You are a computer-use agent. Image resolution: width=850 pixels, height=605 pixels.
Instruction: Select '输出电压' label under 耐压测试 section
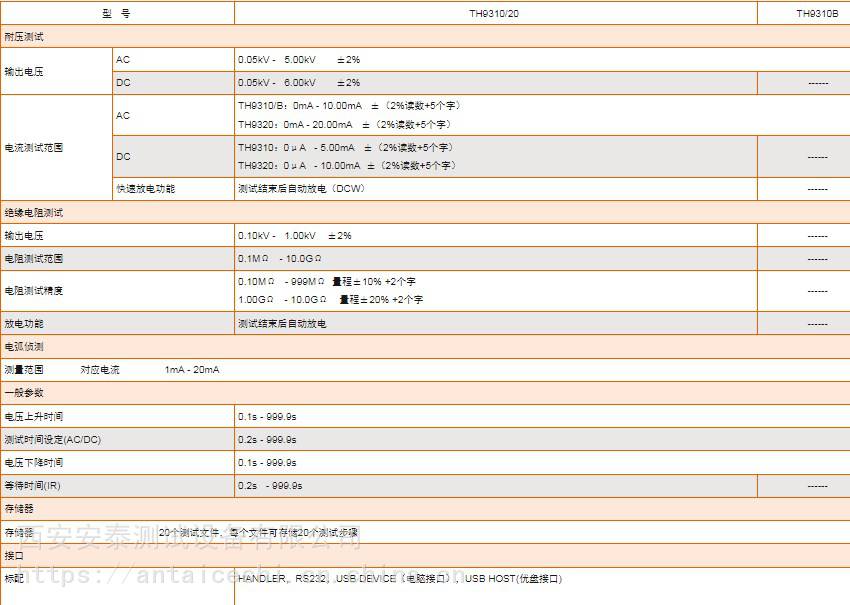click(x=24, y=72)
